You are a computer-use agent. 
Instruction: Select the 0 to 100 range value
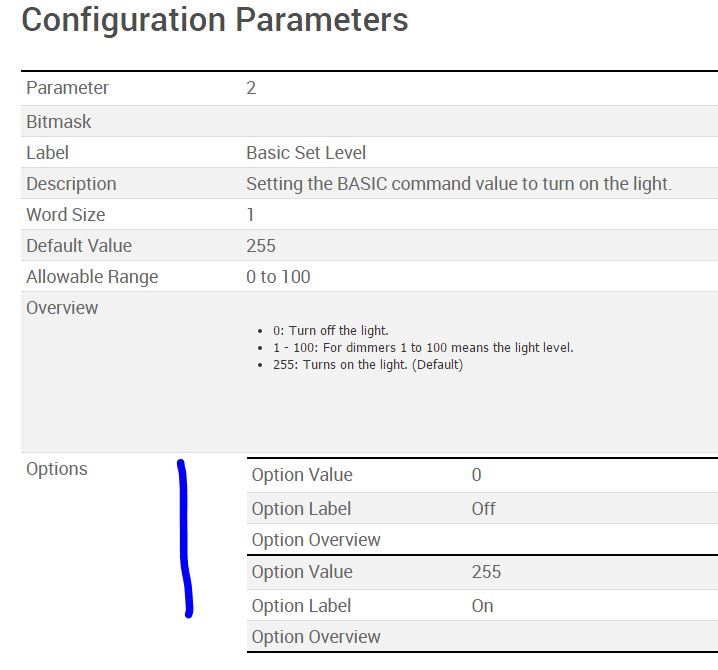click(x=278, y=277)
